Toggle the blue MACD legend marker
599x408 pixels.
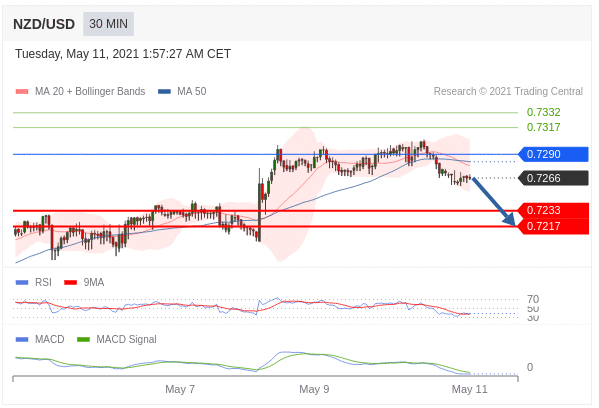(x=22, y=339)
